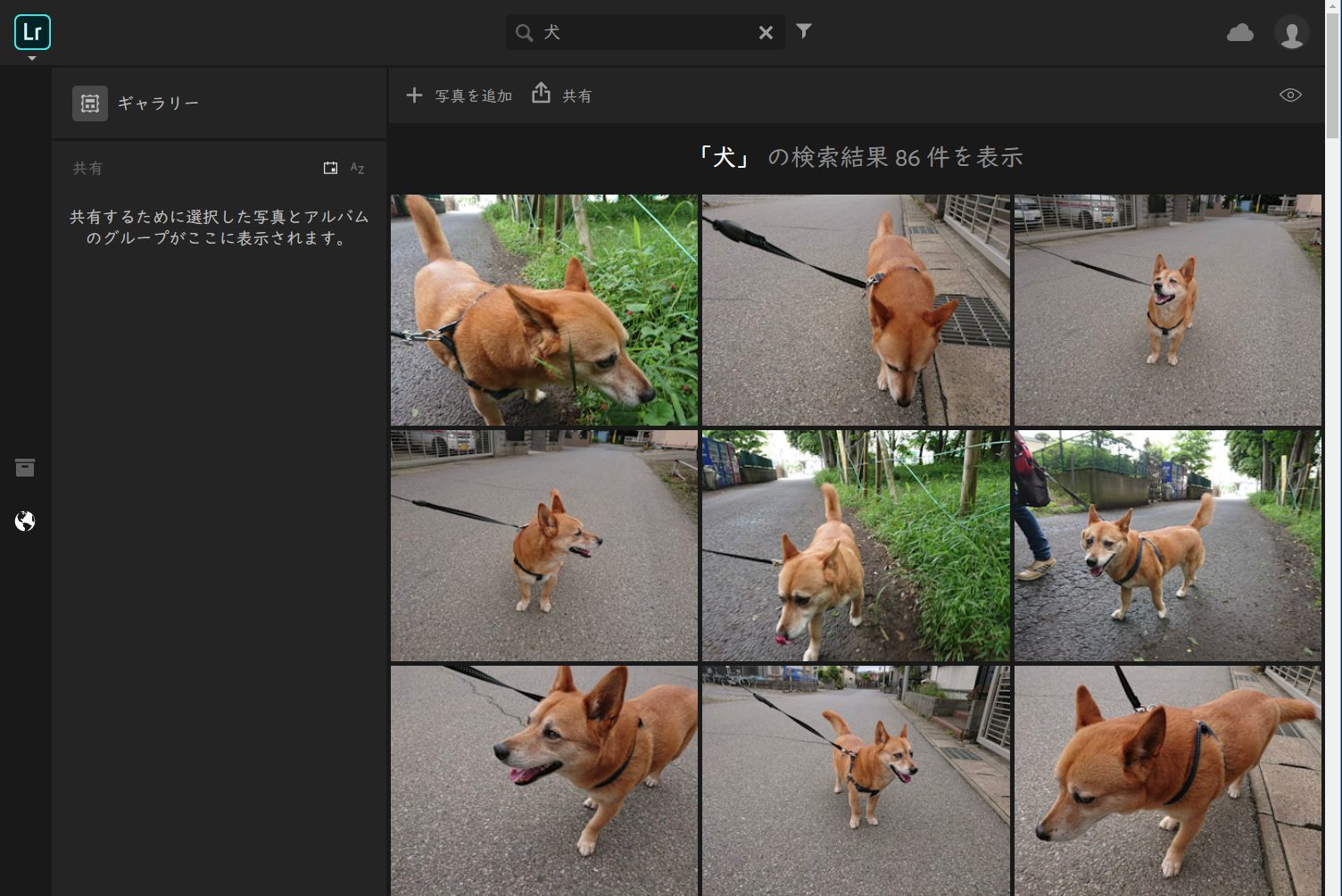Open the search filter options
The height and width of the screenshot is (896, 1342).
coord(804,31)
